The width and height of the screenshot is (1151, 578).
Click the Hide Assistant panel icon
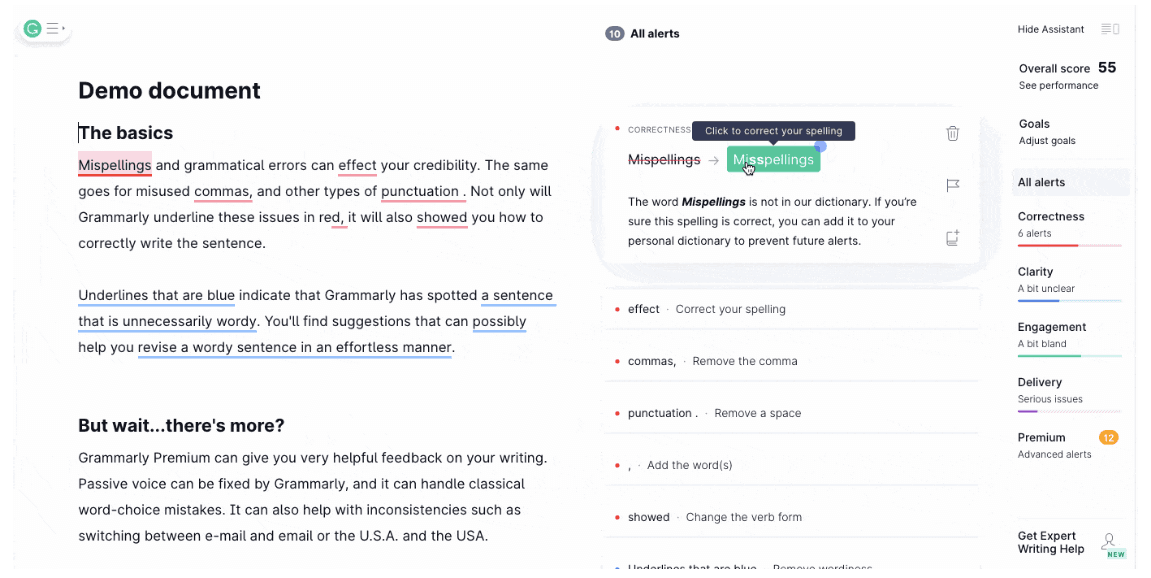tap(1110, 29)
